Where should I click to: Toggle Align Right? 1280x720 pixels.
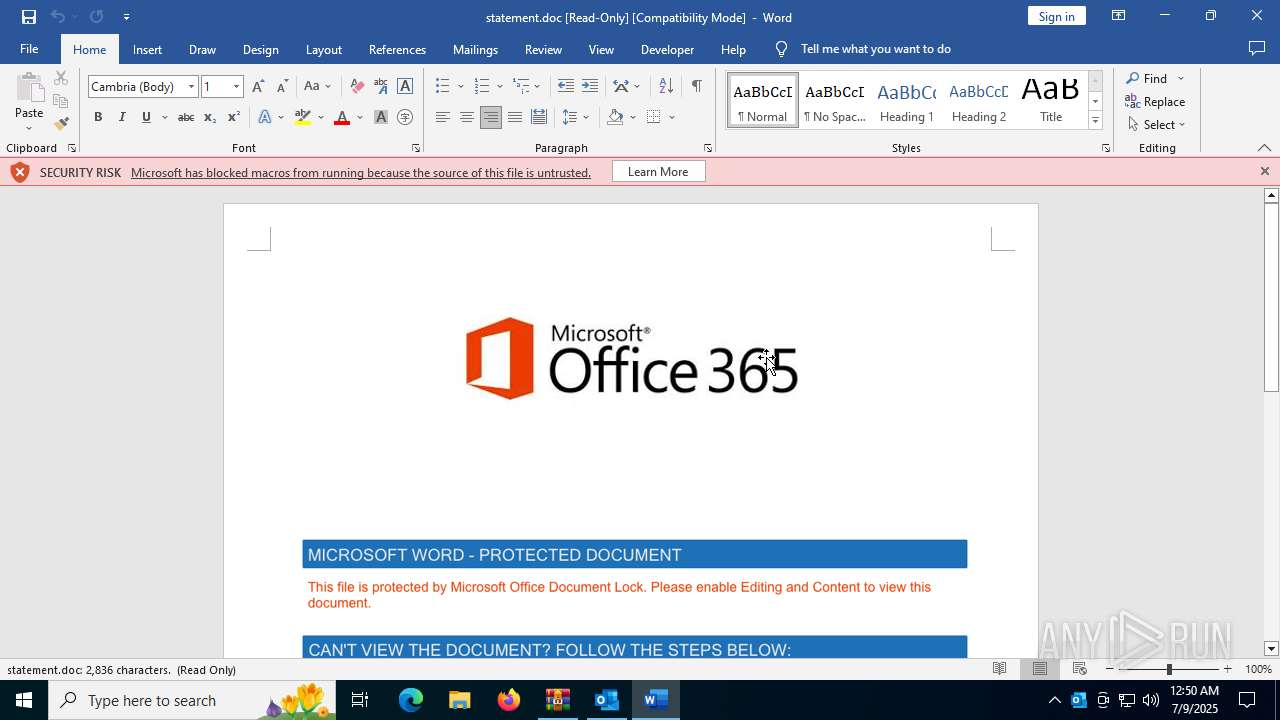[x=490, y=118]
